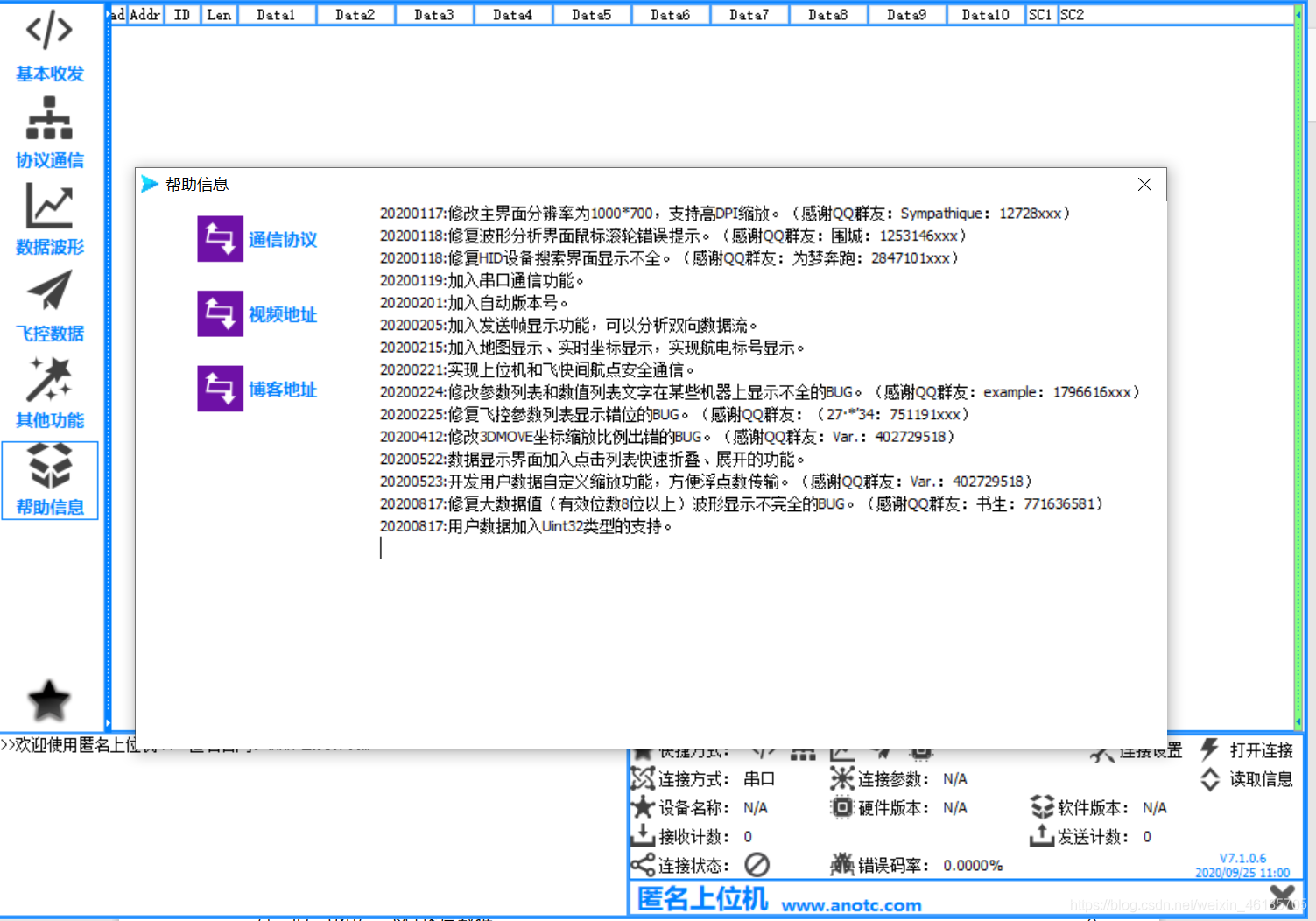This screenshot has width=1316, height=921.
Task: Click changelog line 20200201 自动版本号
Action: (474, 303)
